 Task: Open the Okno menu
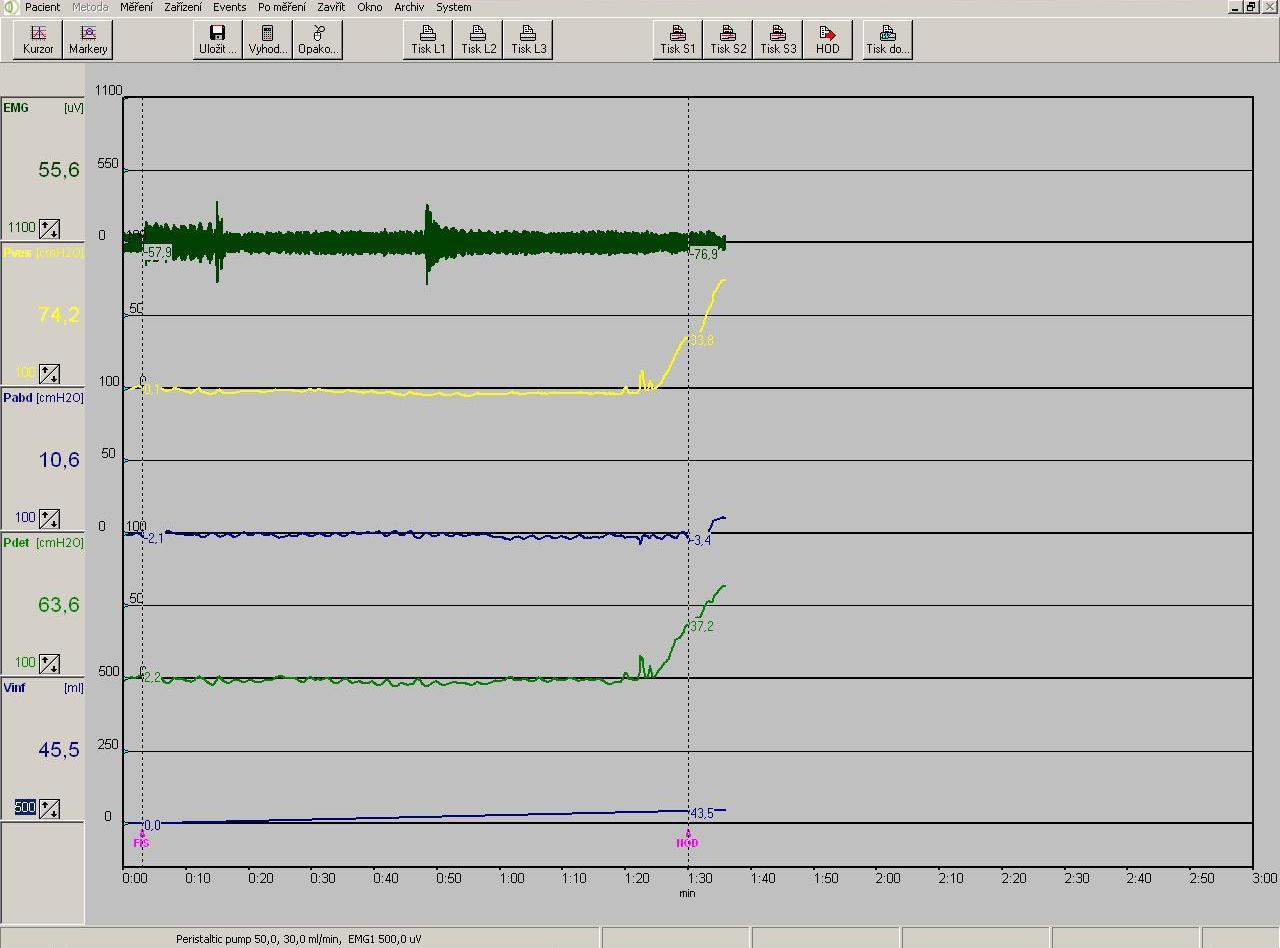pos(369,7)
